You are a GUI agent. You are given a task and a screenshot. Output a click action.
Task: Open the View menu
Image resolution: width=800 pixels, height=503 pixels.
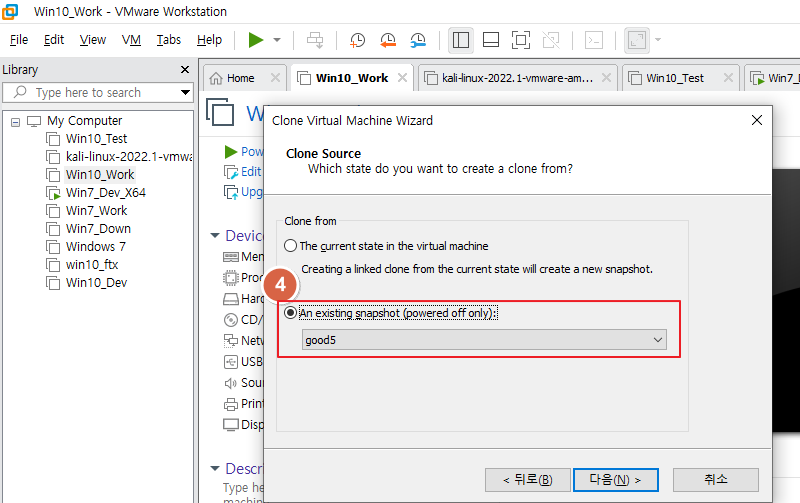point(92,40)
